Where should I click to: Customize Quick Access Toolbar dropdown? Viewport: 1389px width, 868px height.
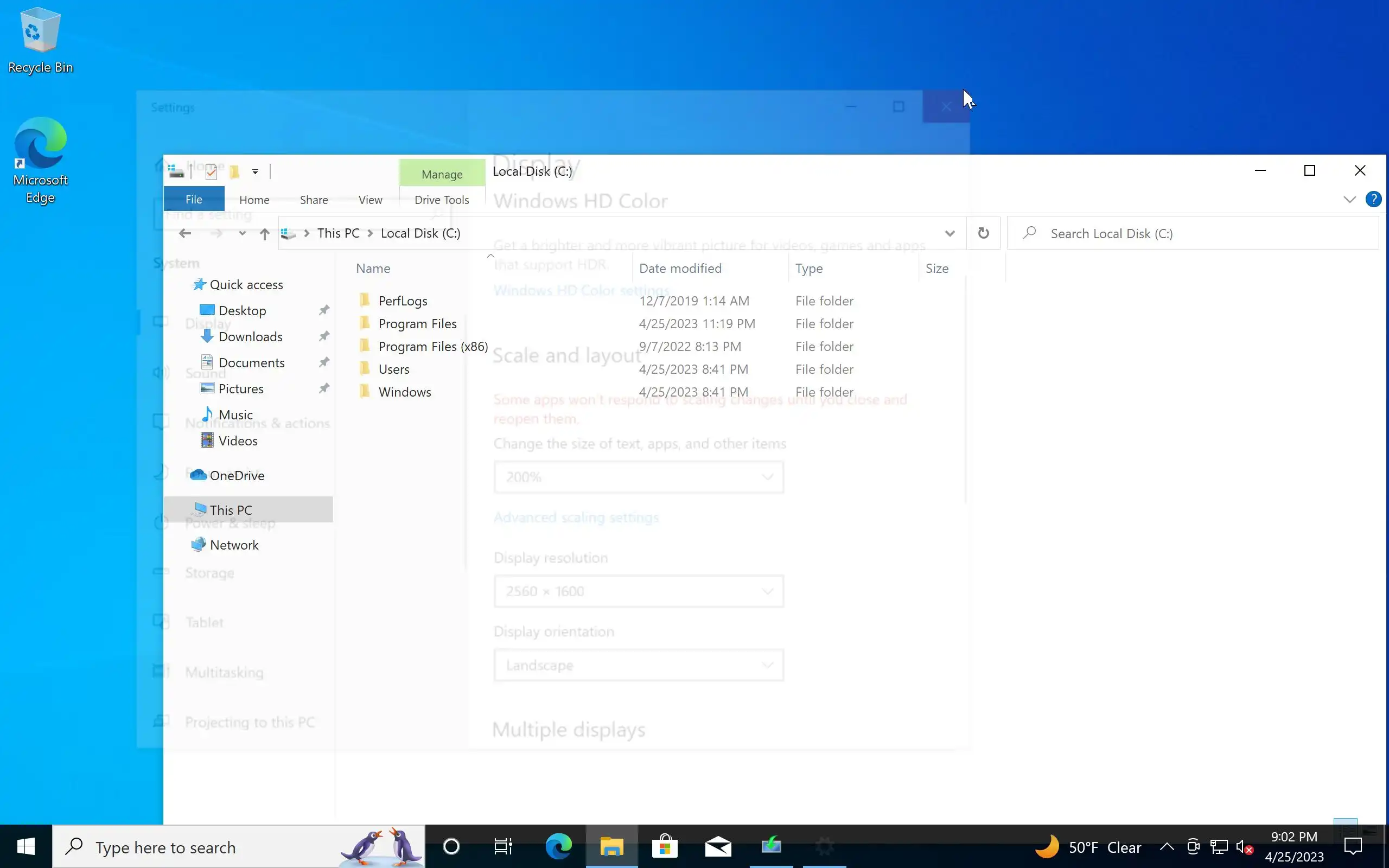[x=255, y=171]
